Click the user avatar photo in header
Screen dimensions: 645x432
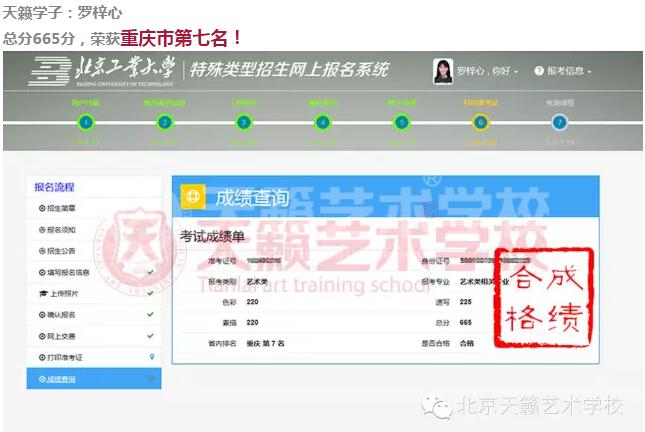pos(442,71)
